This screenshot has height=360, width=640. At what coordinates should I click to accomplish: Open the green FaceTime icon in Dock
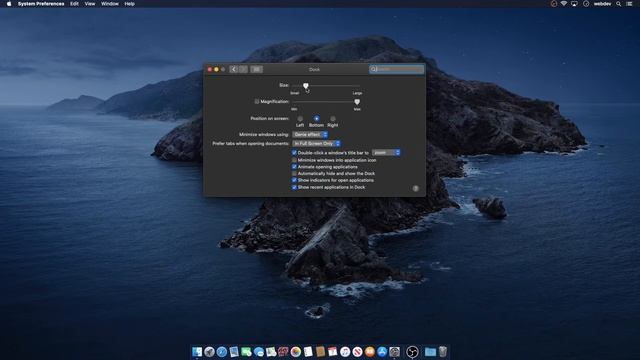pyautogui.click(x=246, y=351)
